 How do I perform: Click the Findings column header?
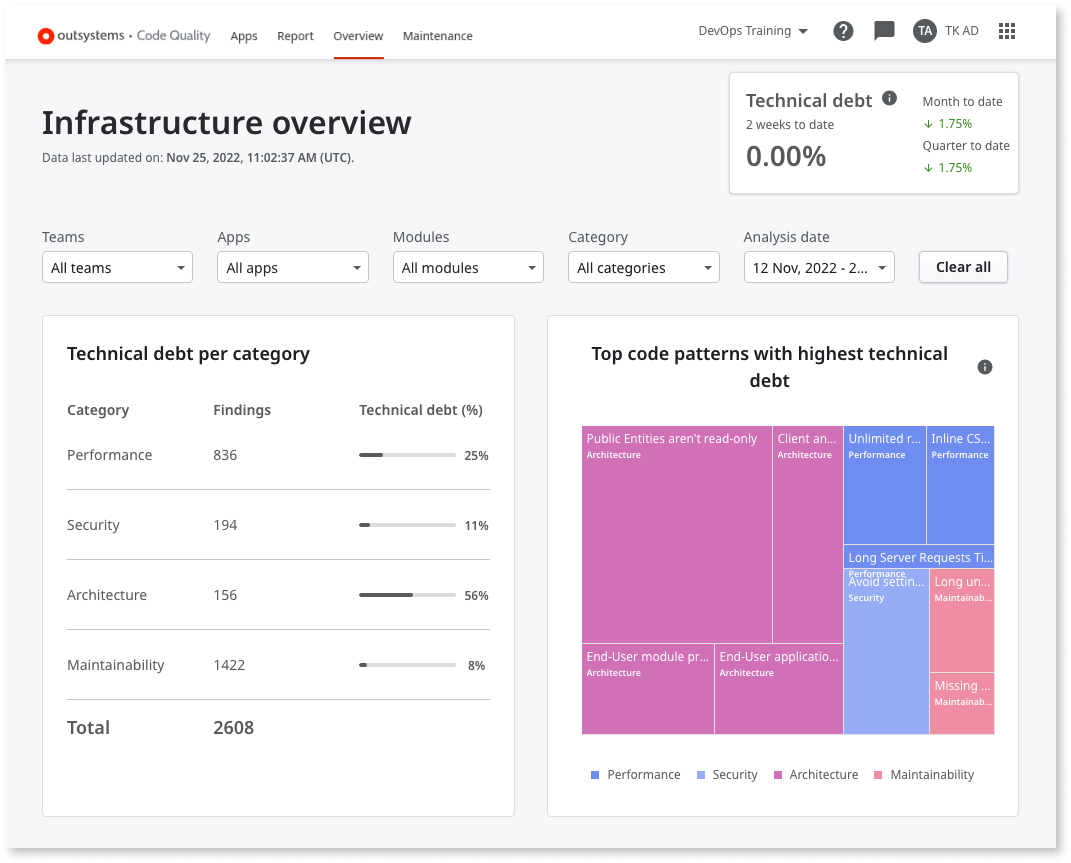click(x=242, y=410)
